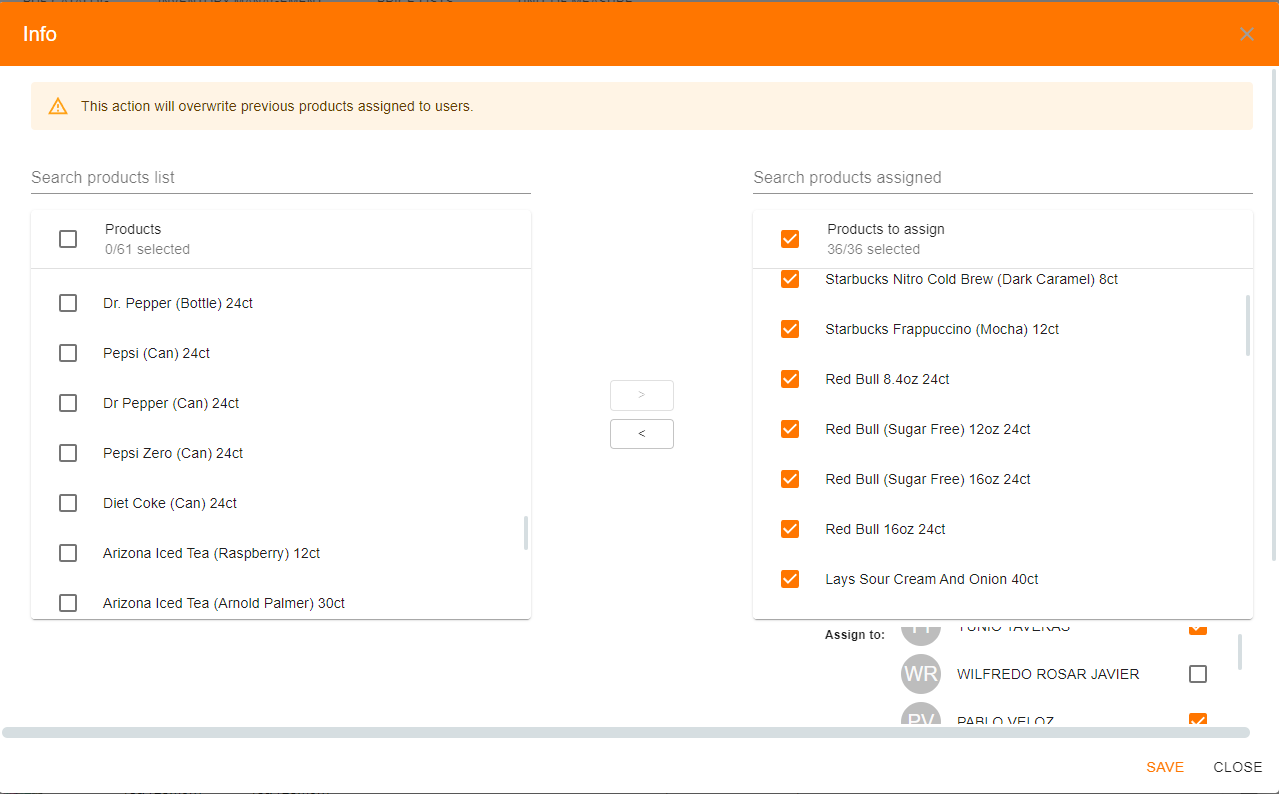Tick the checkbox for Wilfredo Rosar Javier
This screenshot has height=794, width=1279.
click(1198, 674)
